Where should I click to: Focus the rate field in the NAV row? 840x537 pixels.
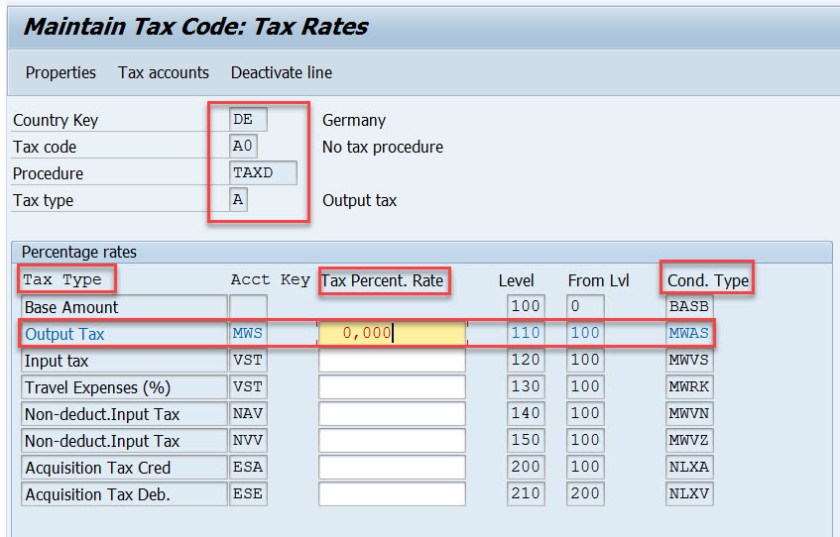coord(391,414)
